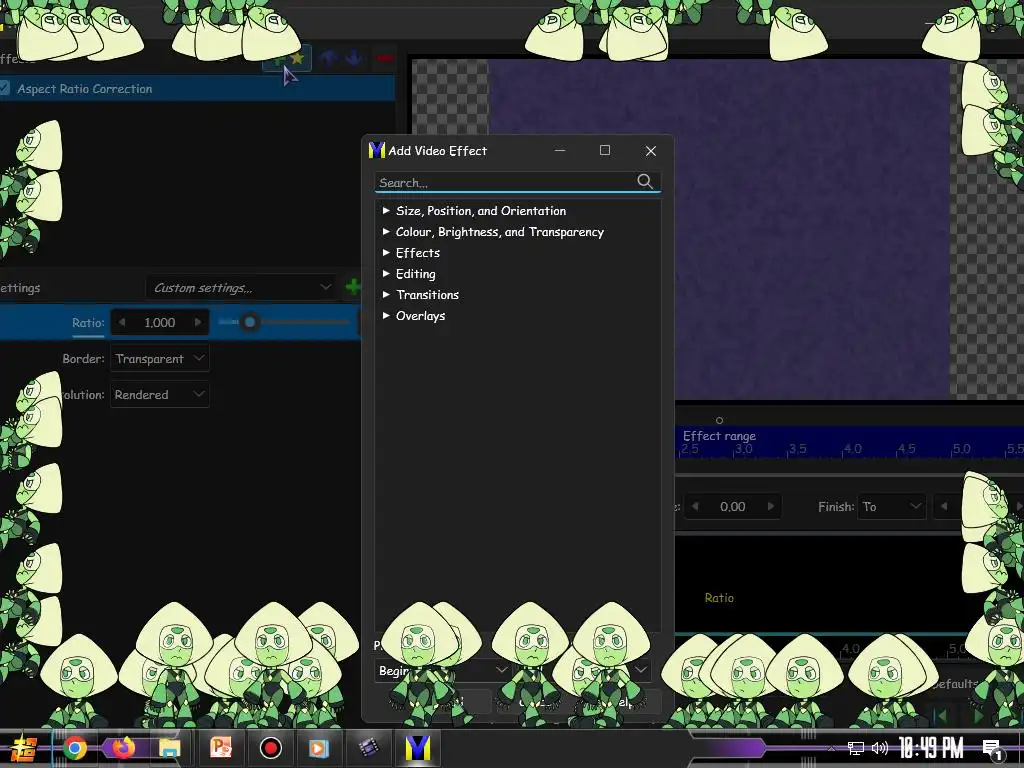Open the Border dropdown set to Transparent
Viewport: 1024px width, 768px height.
pyautogui.click(x=159, y=359)
